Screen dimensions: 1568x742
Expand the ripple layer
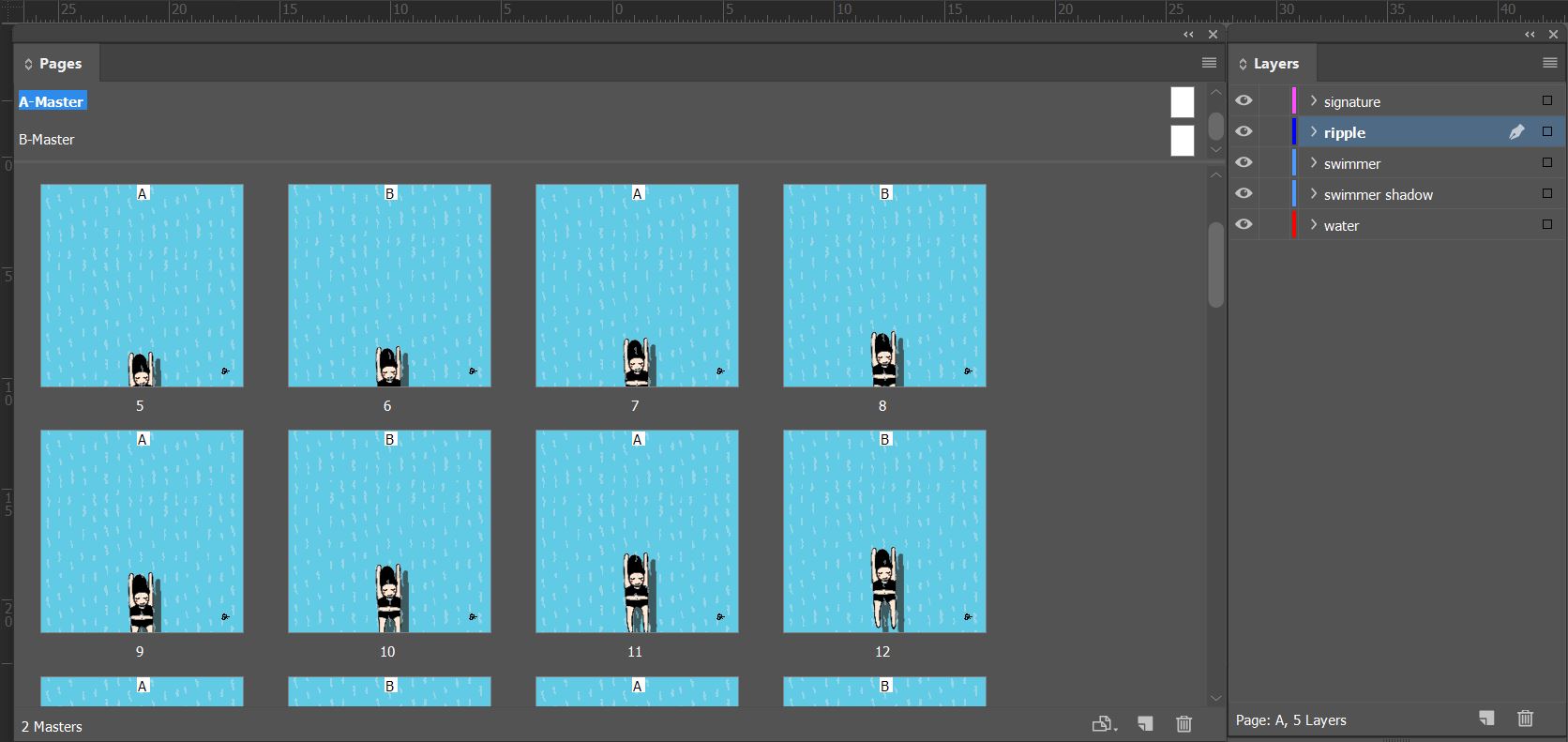click(1313, 131)
